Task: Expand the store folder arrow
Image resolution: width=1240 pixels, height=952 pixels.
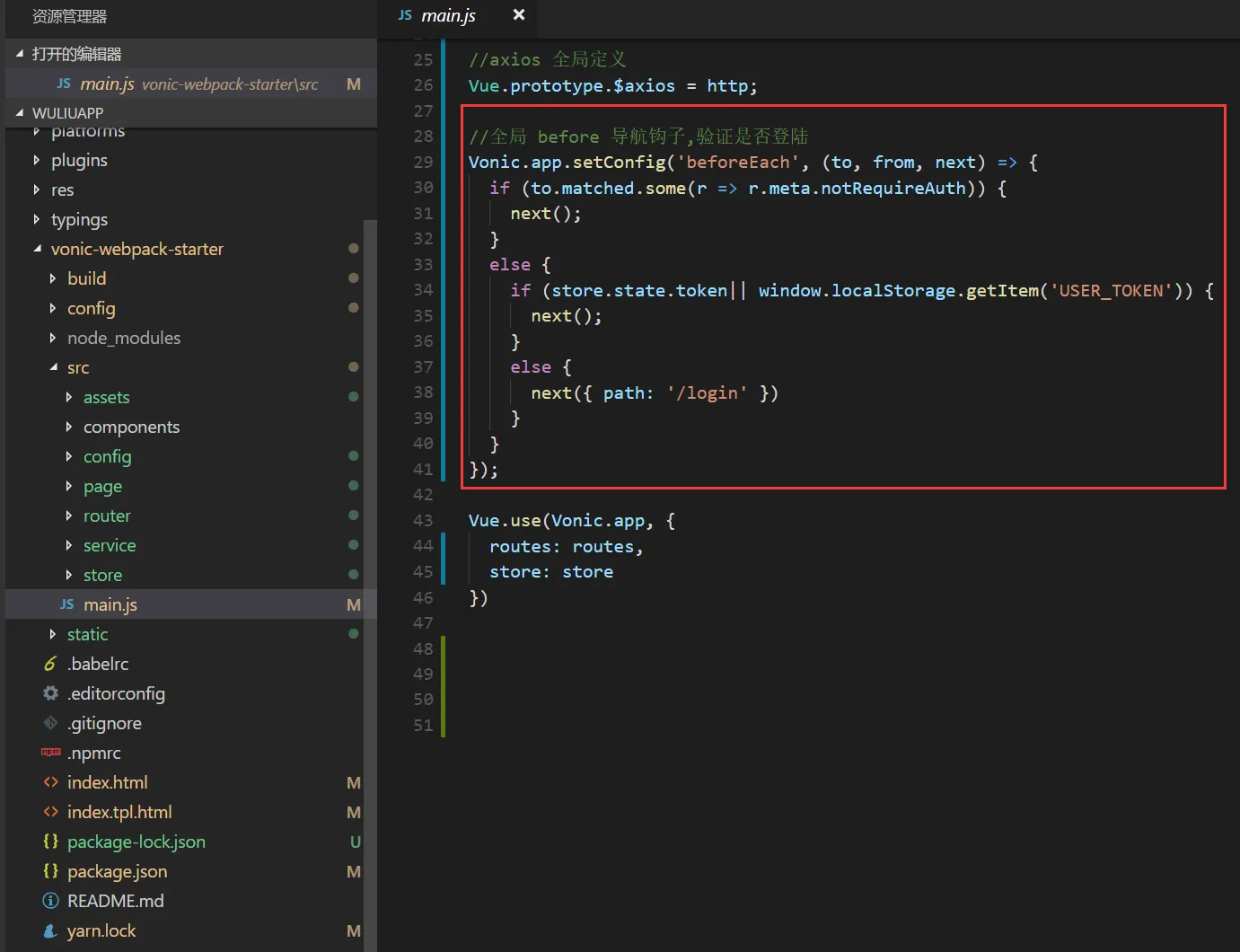Action: [x=69, y=575]
